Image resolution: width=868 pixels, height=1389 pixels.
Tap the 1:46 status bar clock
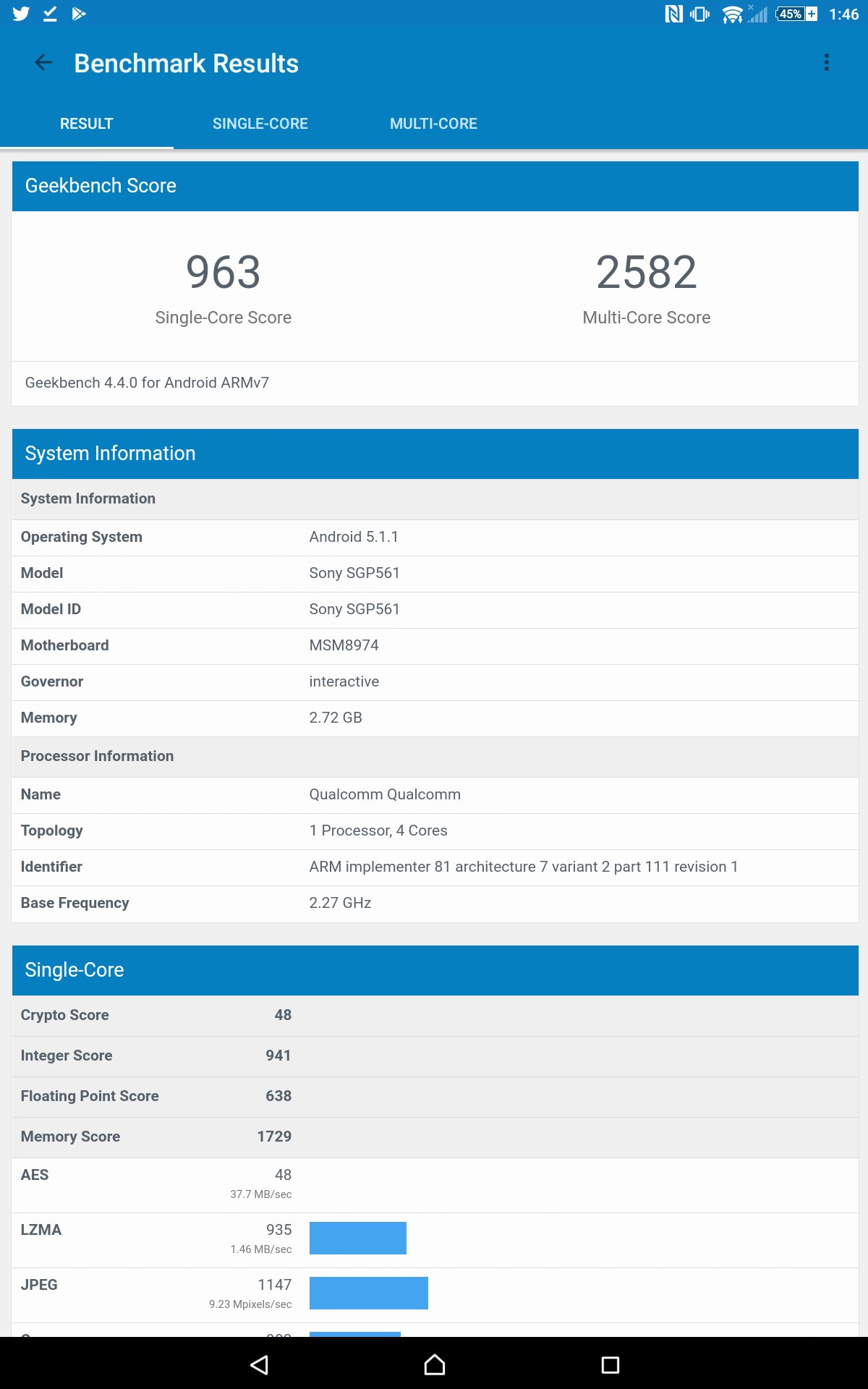tap(843, 14)
